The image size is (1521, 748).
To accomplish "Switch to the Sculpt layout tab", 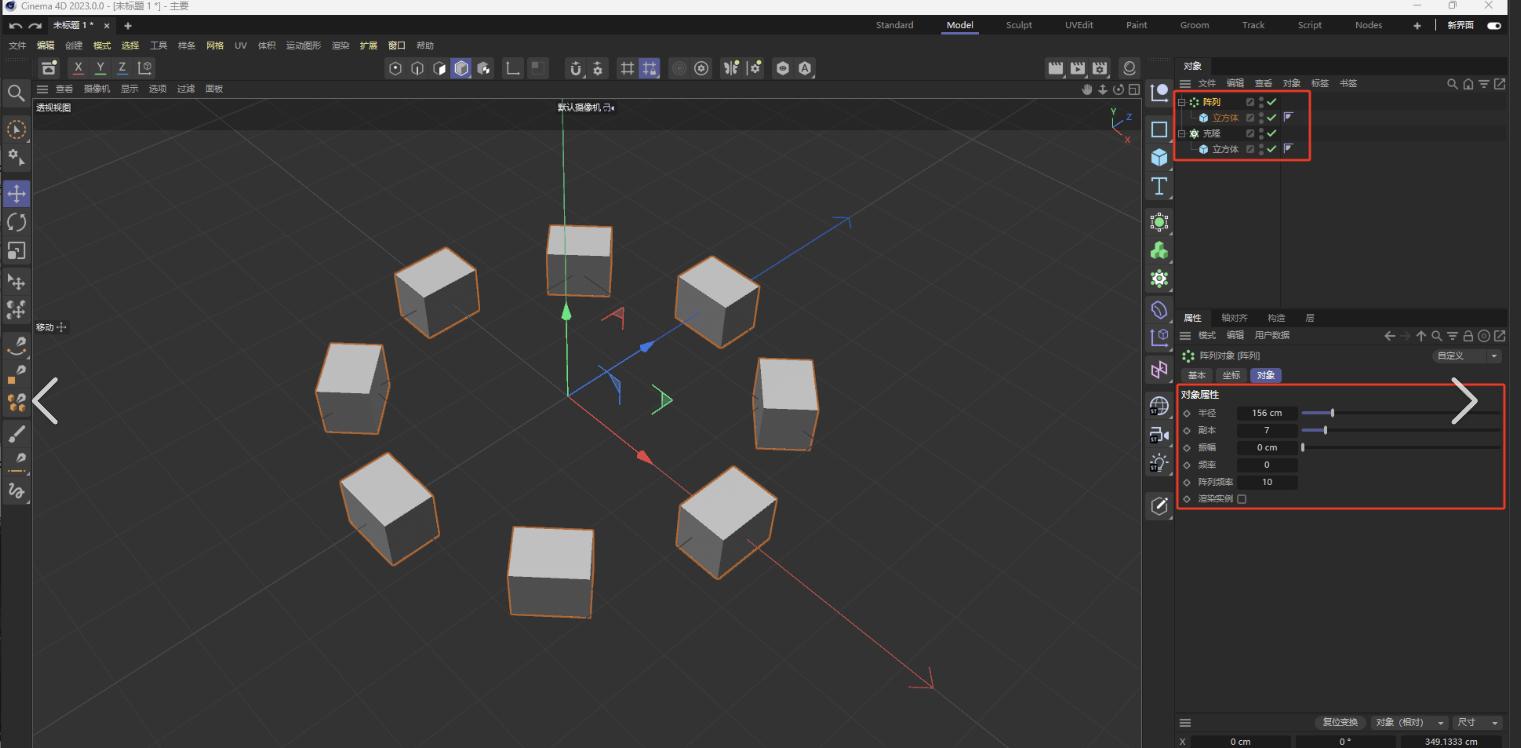I will 1018,26.
